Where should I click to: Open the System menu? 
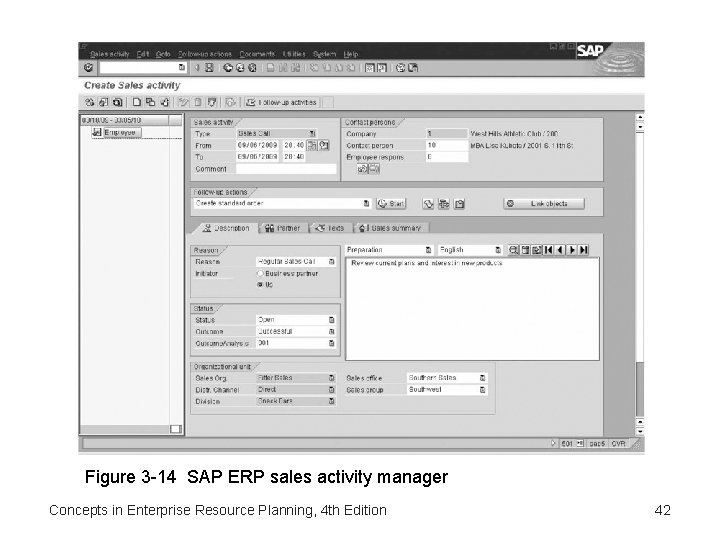[325, 54]
